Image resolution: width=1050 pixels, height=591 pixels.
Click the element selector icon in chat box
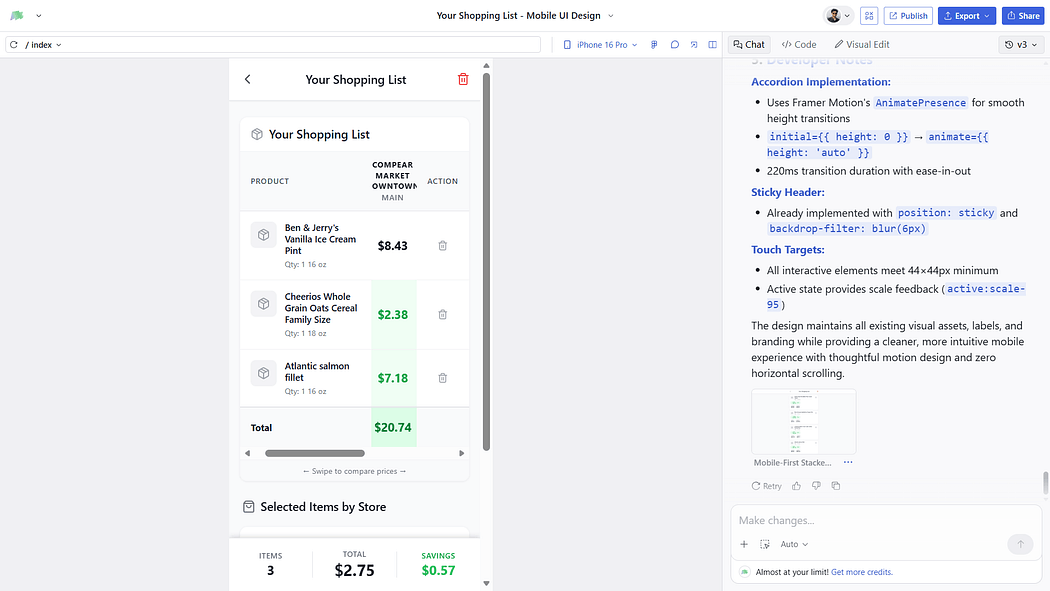pyautogui.click(x=765, y=544)
